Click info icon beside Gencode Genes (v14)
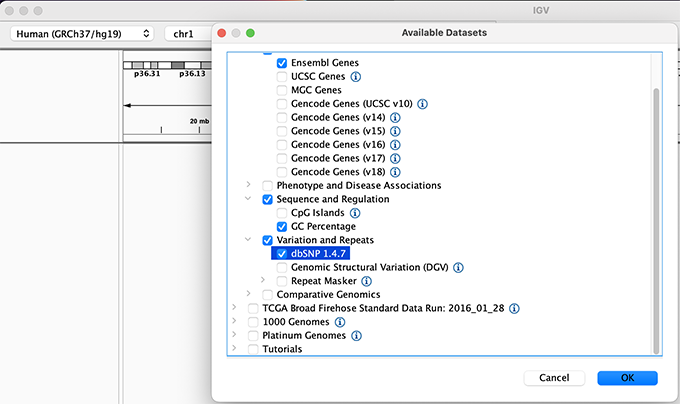 coord(396,117)
